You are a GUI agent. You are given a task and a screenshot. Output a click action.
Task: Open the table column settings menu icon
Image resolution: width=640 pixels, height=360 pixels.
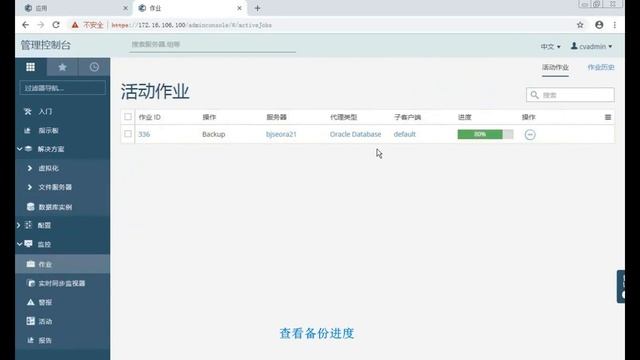[608, 117]
